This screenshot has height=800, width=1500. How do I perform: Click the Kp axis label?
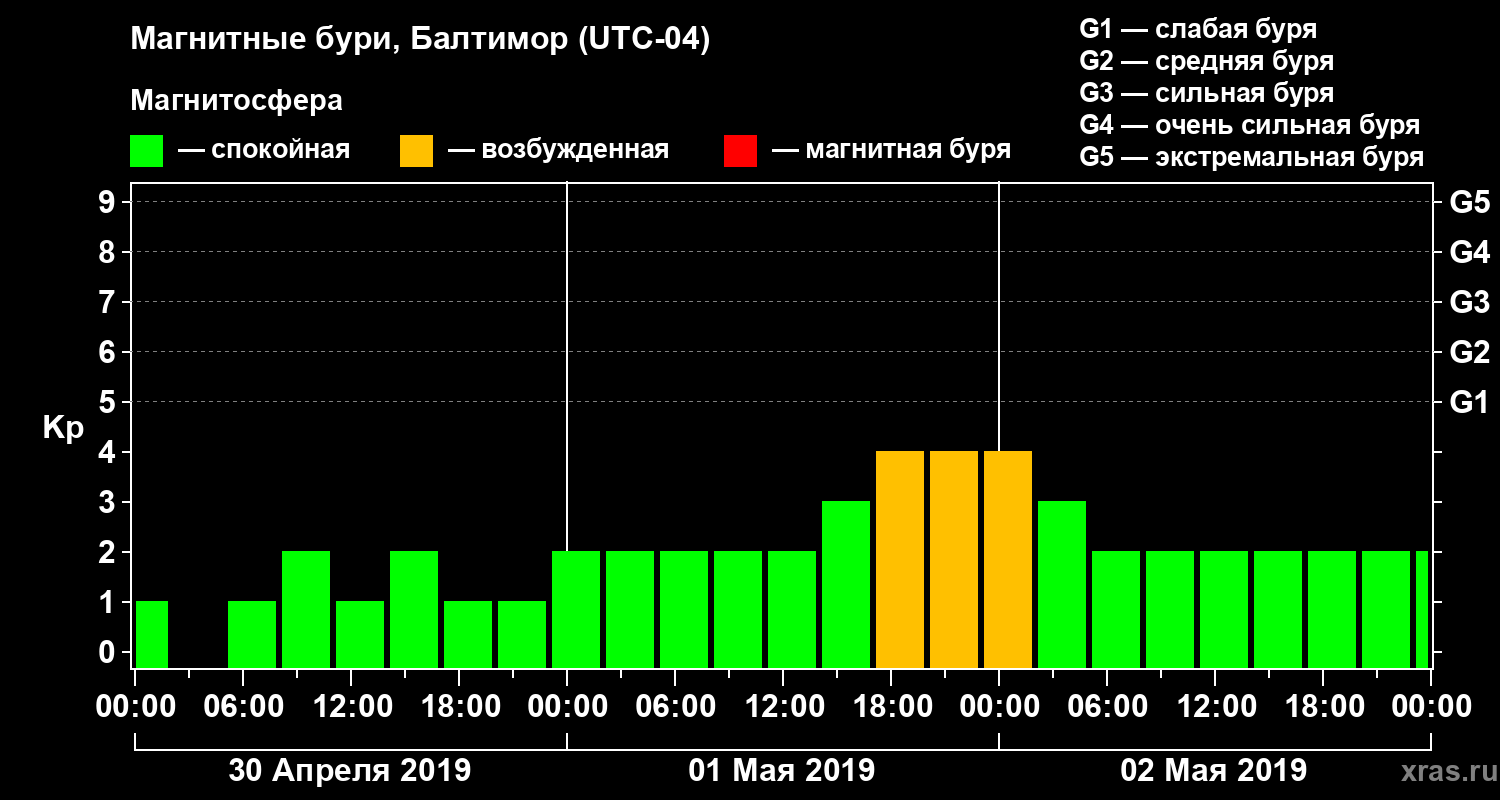click(63, 429)
